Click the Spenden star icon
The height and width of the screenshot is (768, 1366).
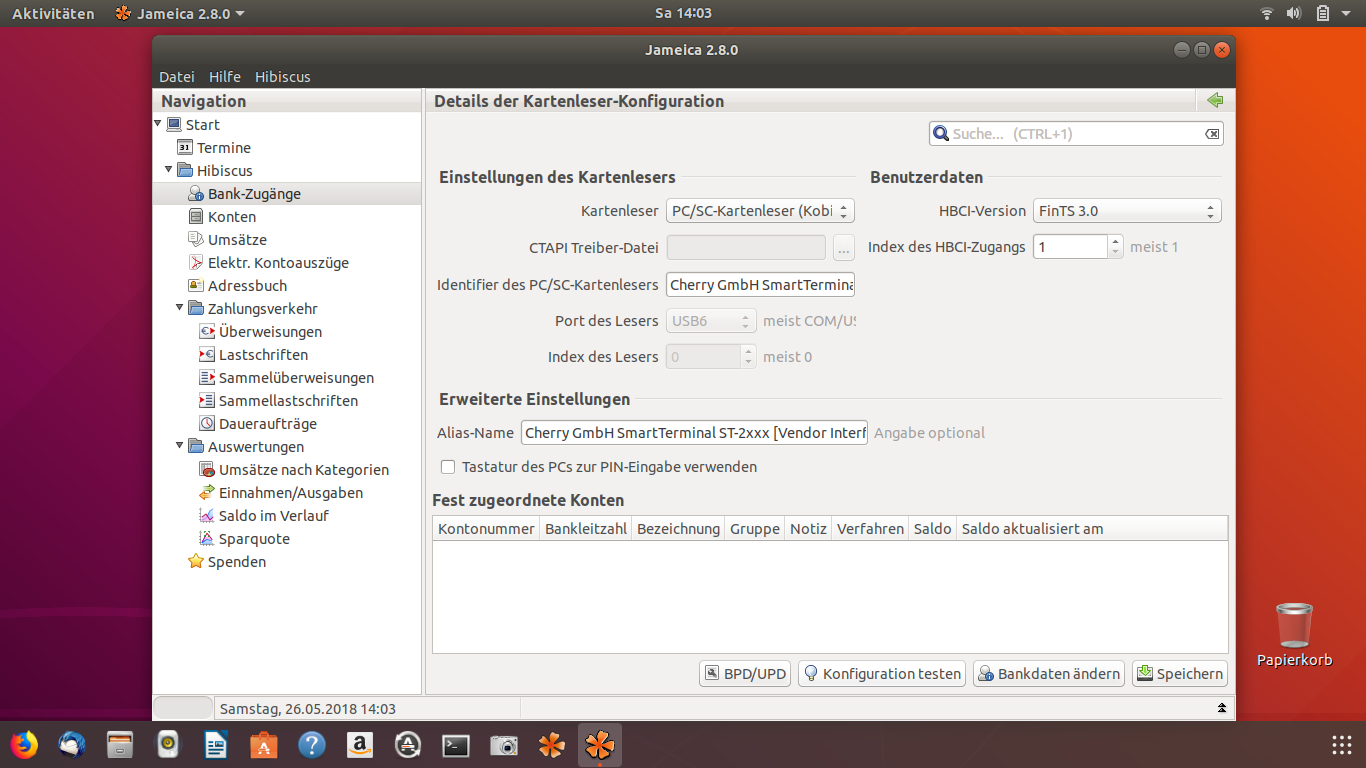pos(196,562)
